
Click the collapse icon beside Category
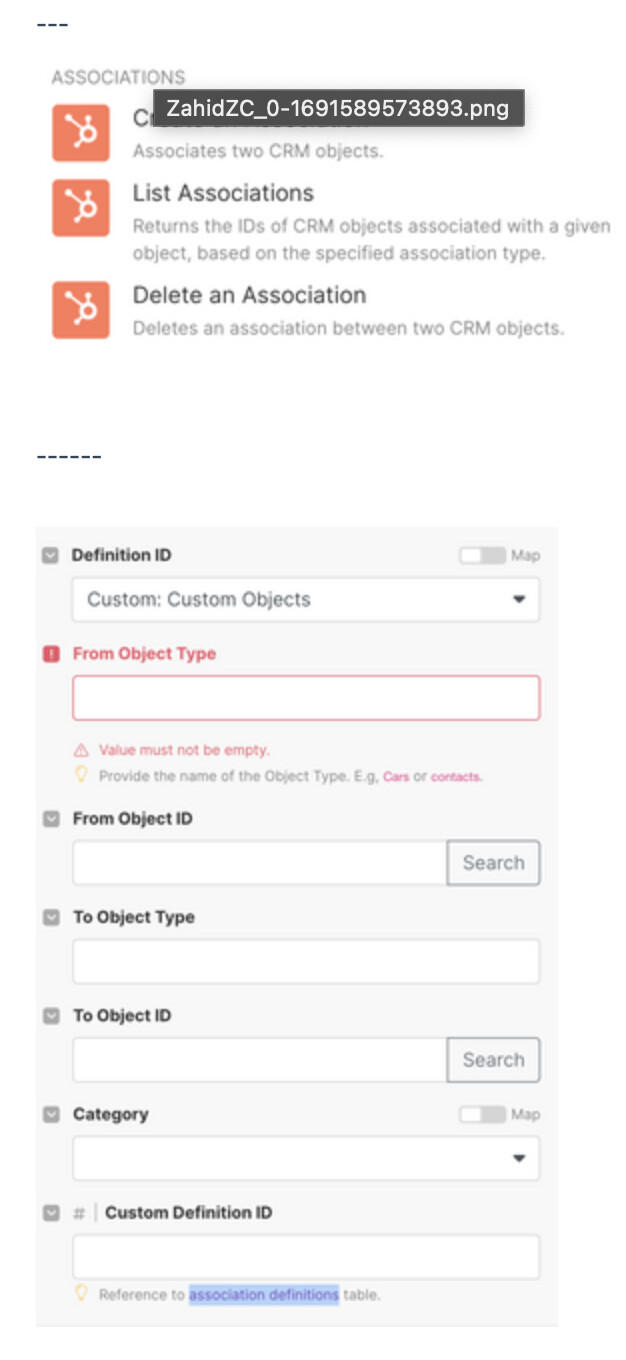pos(51,1114)
